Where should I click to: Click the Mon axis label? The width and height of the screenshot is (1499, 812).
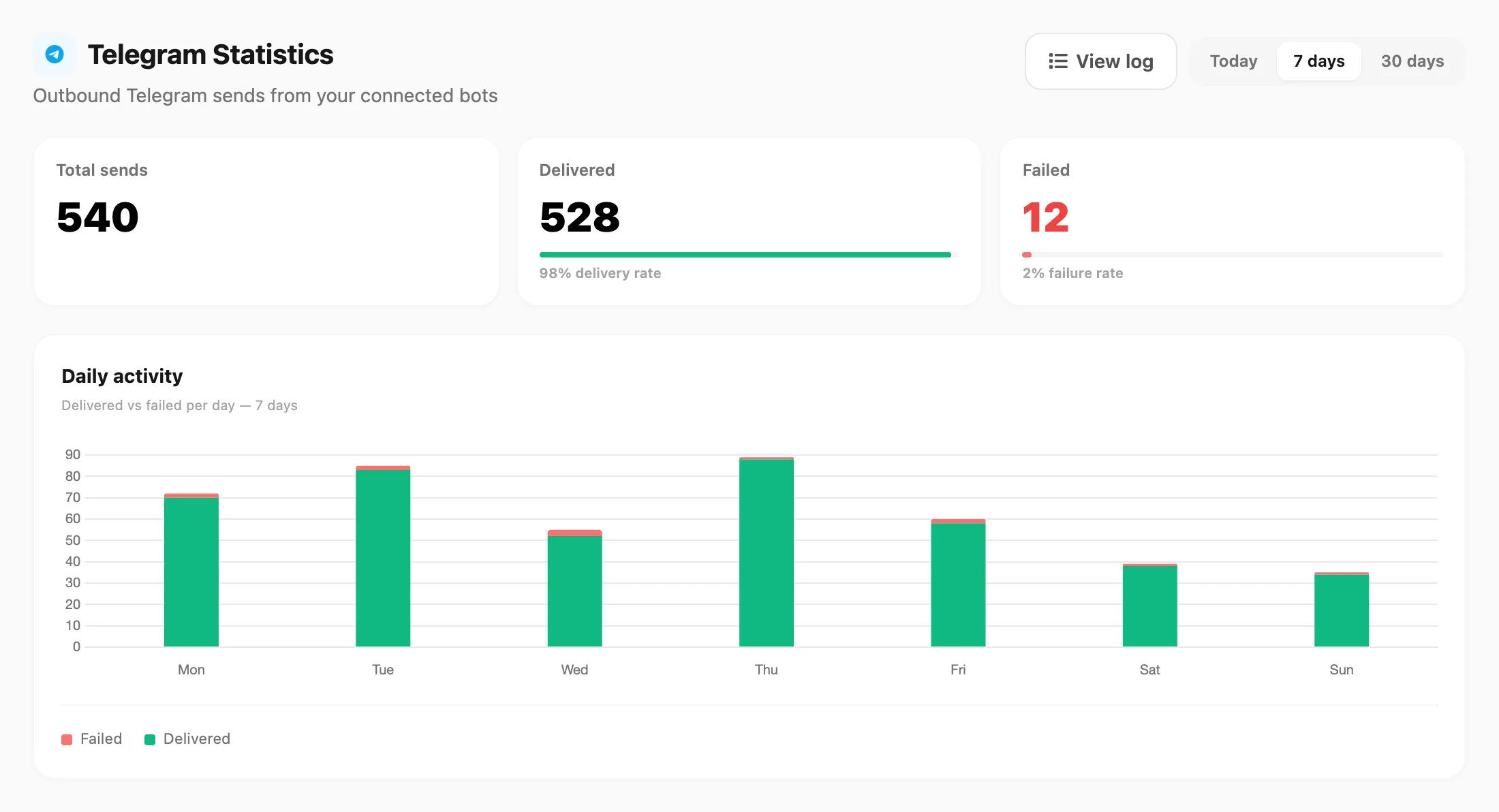point(191,670)
